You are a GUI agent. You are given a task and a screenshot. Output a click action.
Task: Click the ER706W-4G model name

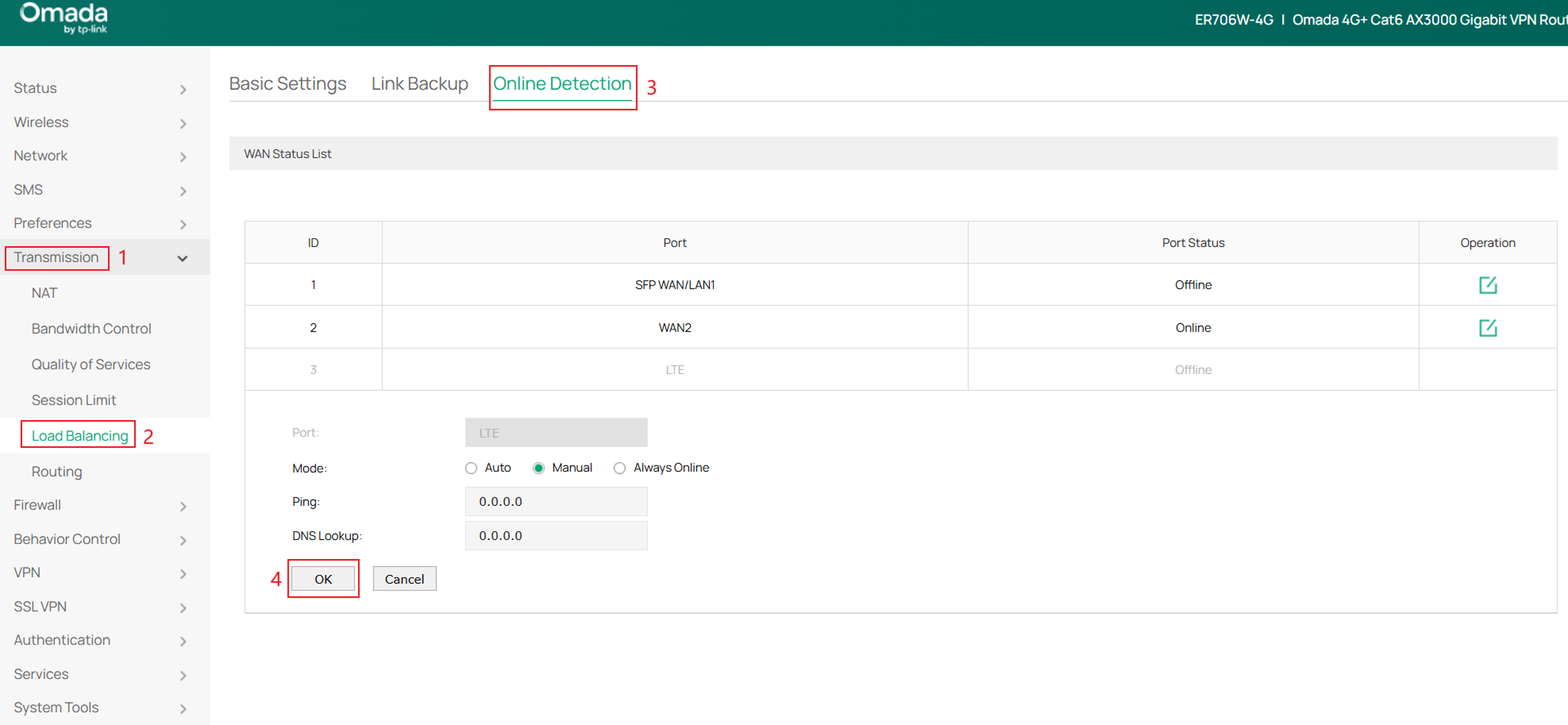(x=1233, y=20)
